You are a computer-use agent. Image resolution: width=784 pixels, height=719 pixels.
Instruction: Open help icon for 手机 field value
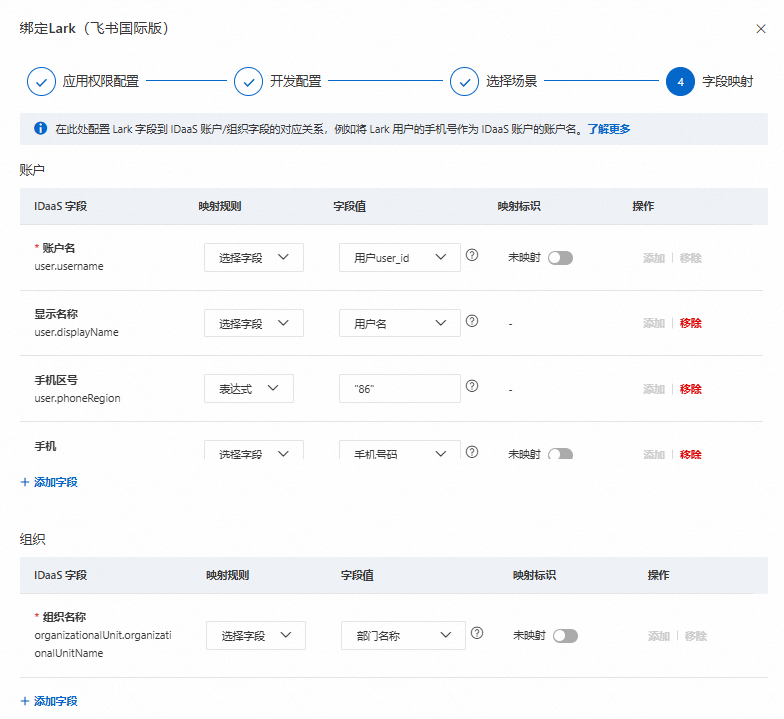pyautogui.click(x=472, y=452)
